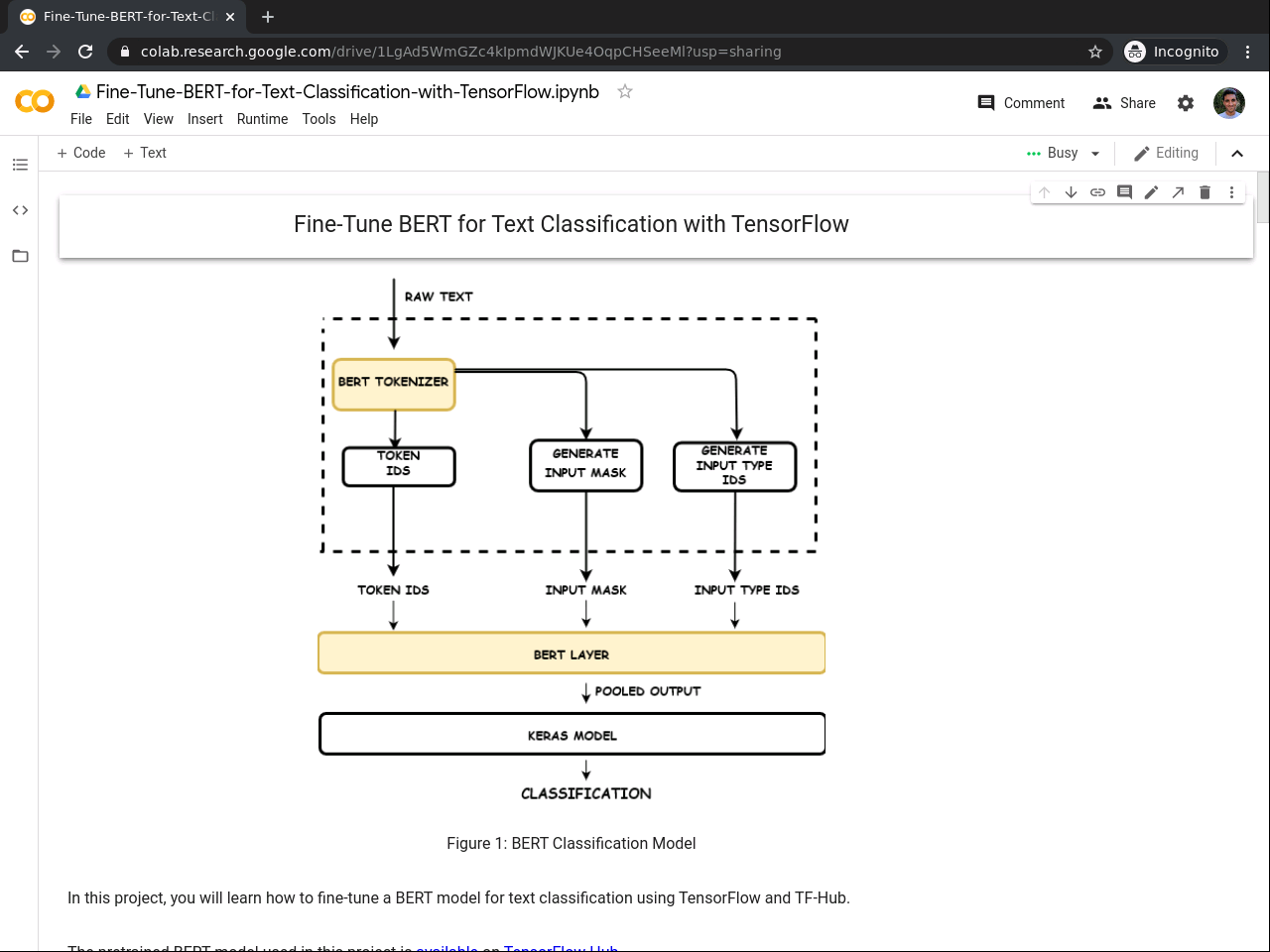1270x952 pixels.
Task: Star the notebook next to its title
Action: pos(625,91)
